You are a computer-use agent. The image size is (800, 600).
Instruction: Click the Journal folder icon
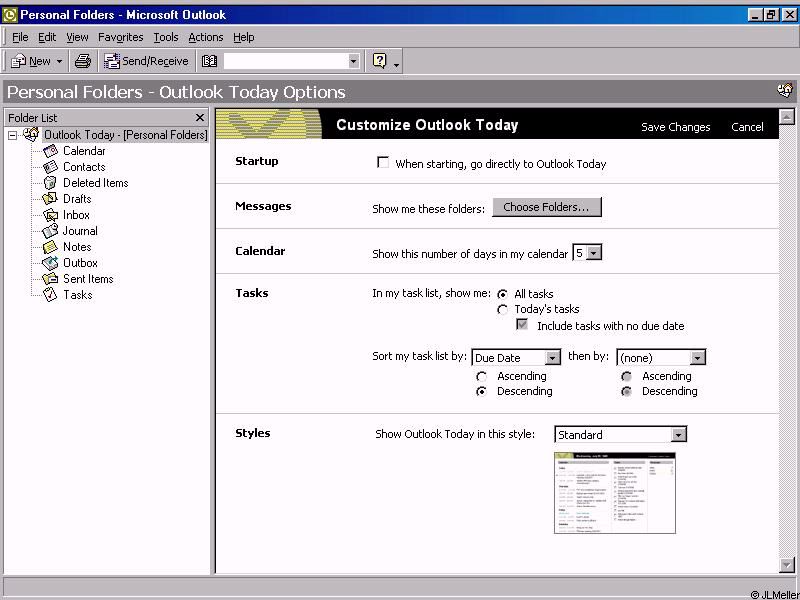click(51, 231)
